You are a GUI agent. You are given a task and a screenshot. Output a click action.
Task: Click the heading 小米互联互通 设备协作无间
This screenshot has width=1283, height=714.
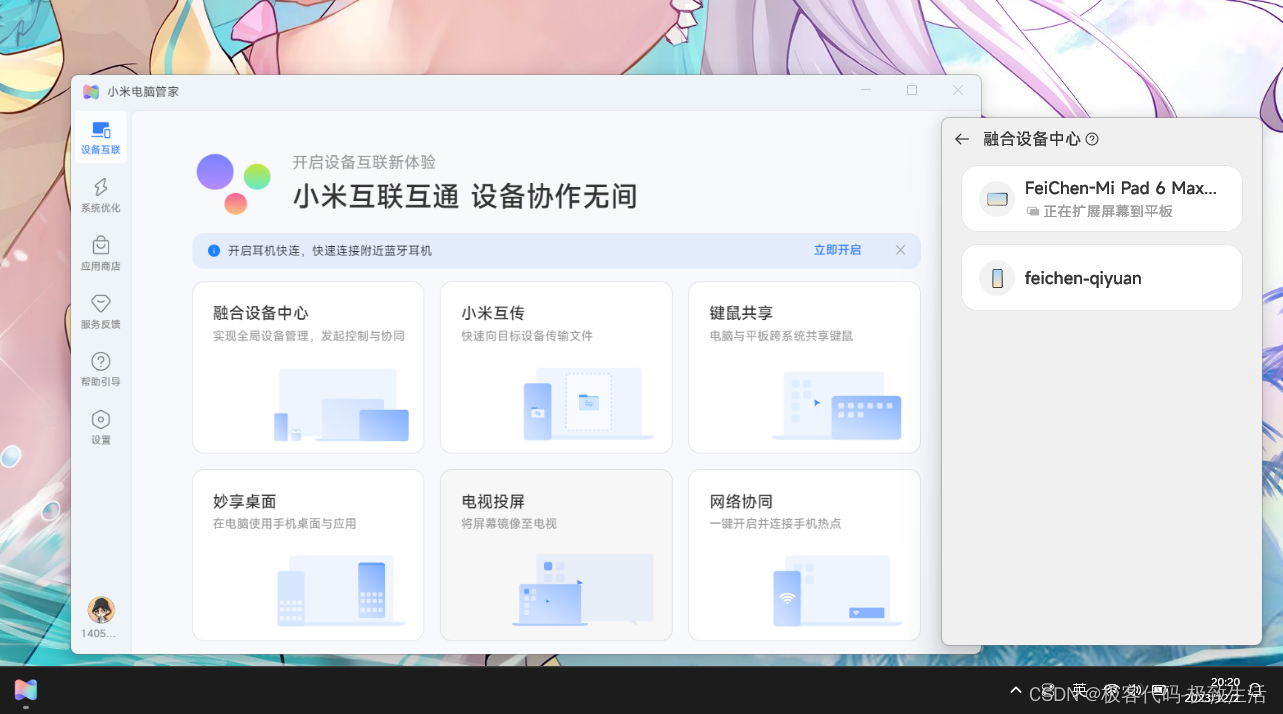465,196
